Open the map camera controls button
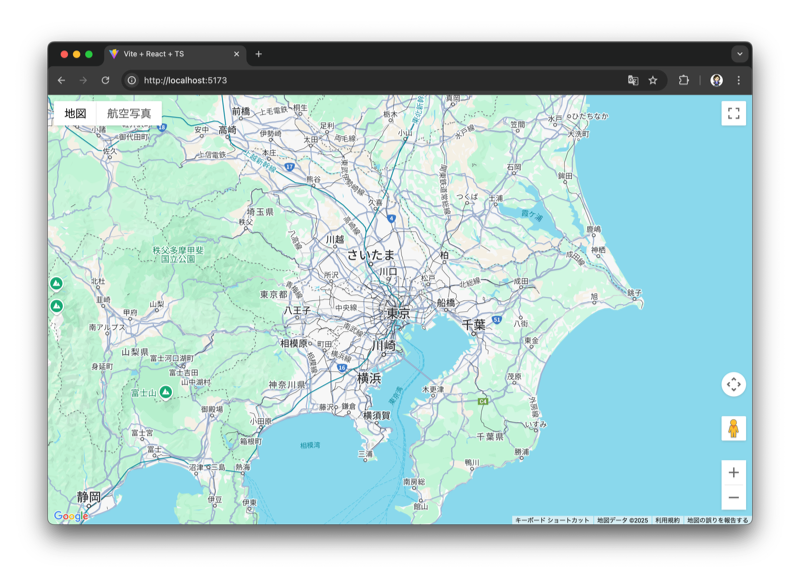This screenshot has height=576, width=800. click(x=733, y=384)
